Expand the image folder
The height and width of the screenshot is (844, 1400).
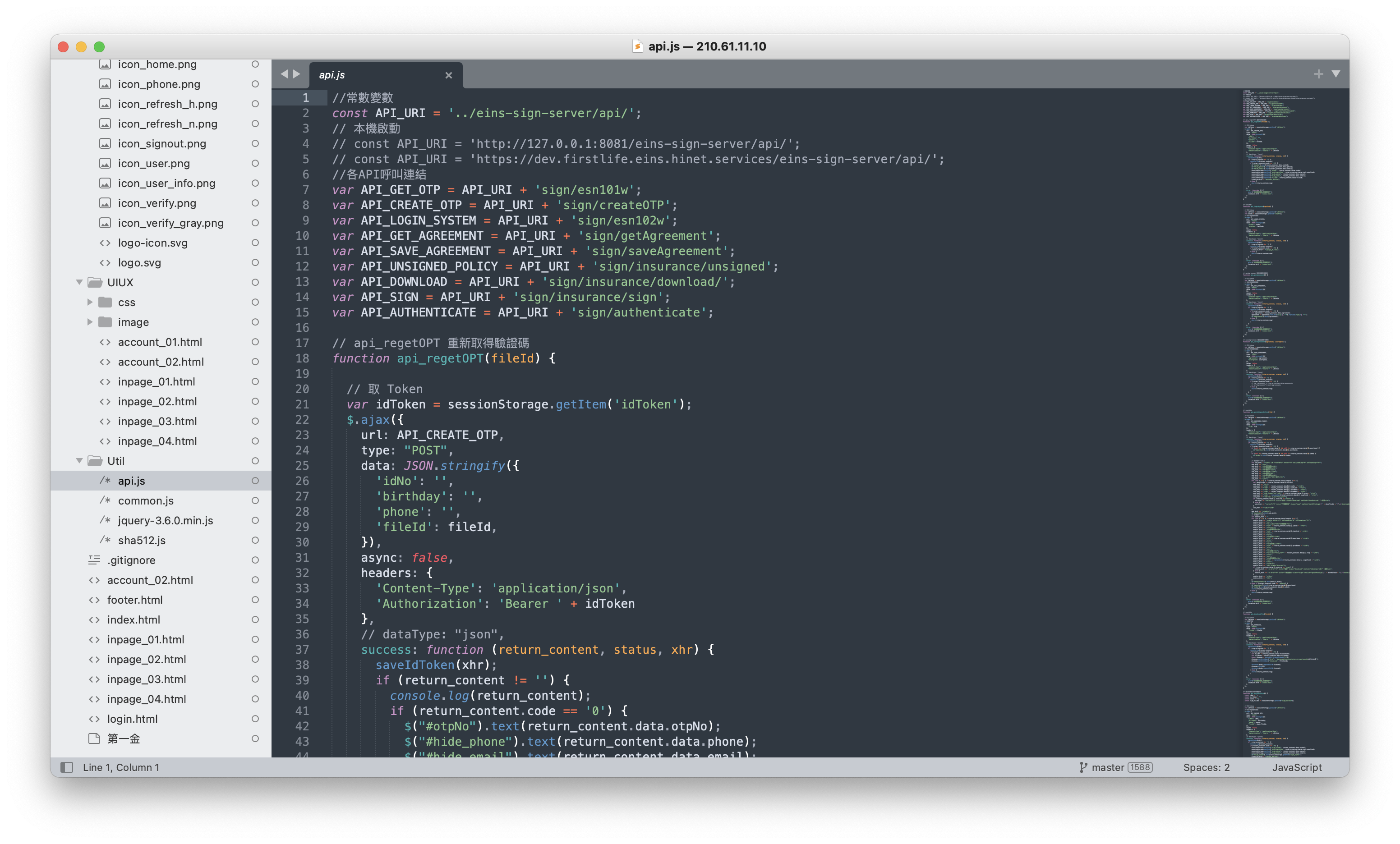pos(90,322)
